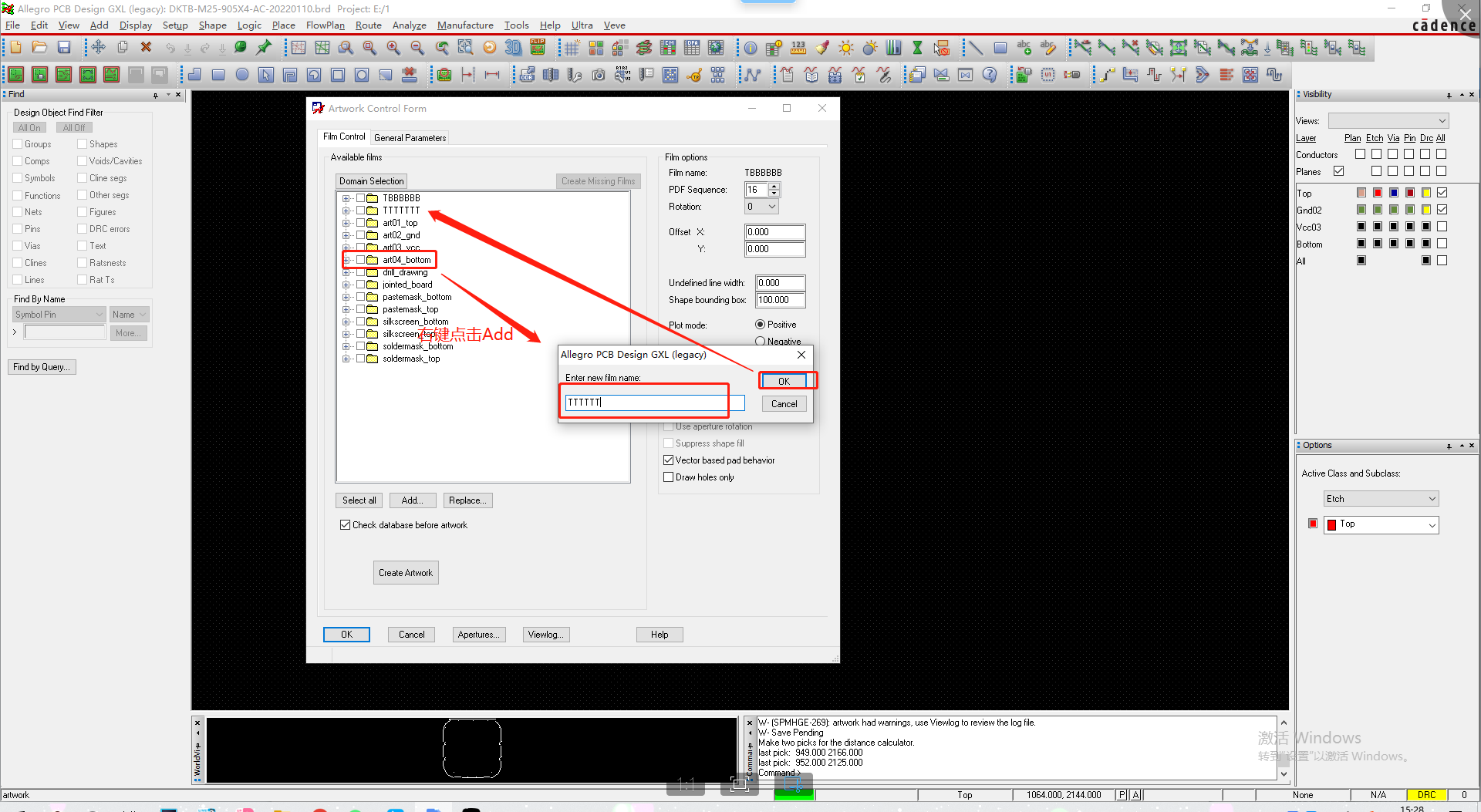1481x812 pixels.
Task: Toggle the TBBBBBB film checkbox
Action: pos(360,198)
